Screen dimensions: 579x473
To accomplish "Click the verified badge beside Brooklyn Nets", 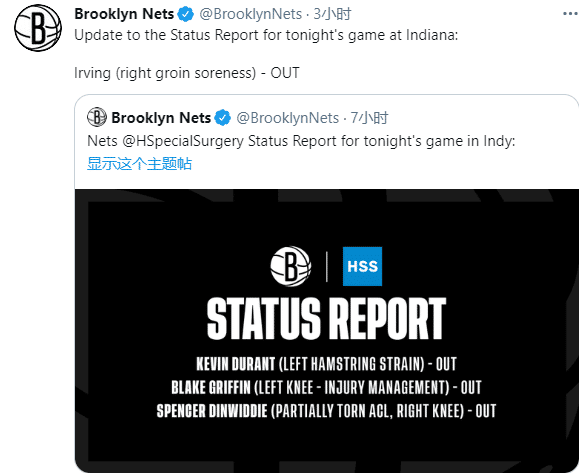I will click(x=185, y=14).
